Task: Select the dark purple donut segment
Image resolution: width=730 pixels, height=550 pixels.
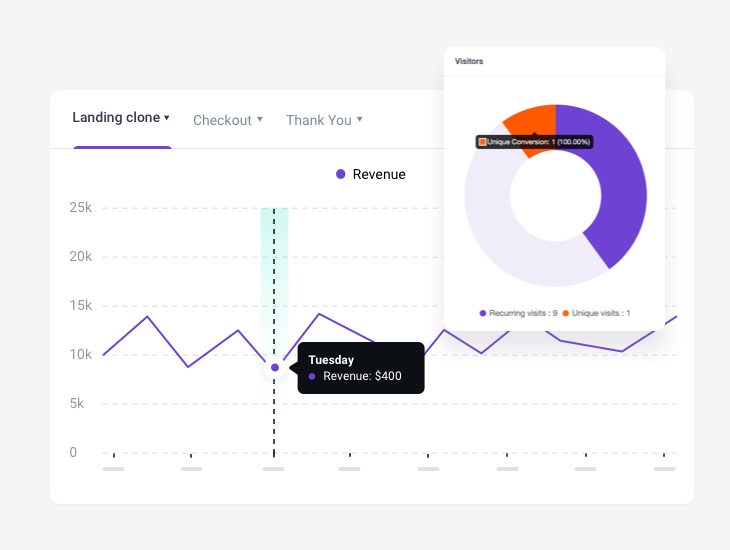Action: pos(615,190)
